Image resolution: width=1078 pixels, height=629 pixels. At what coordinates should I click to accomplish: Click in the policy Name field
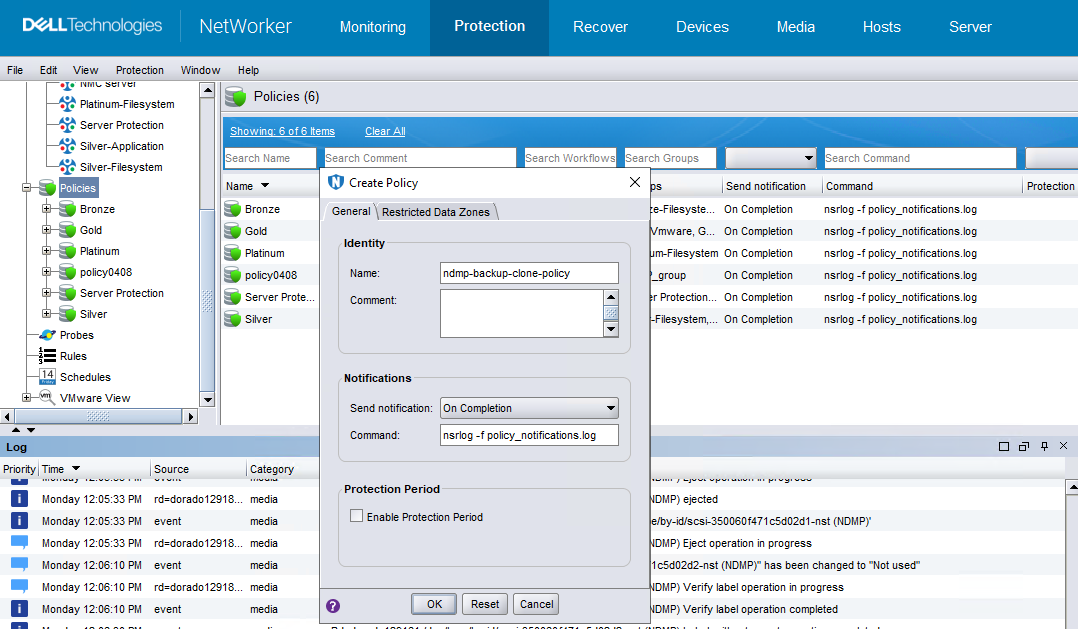[x=529, y=273]
